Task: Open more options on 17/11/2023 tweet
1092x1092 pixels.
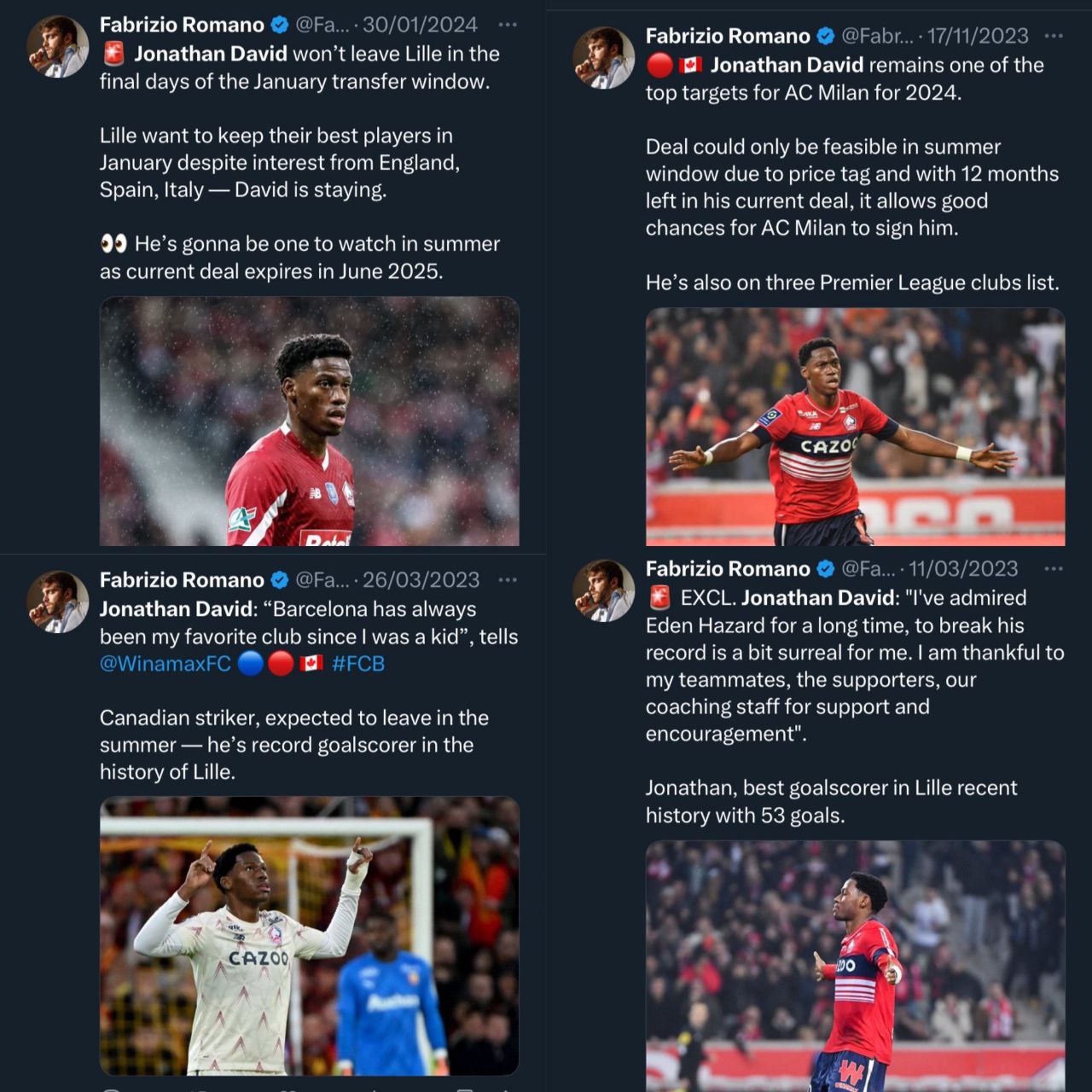Action: pos(1054,36)
